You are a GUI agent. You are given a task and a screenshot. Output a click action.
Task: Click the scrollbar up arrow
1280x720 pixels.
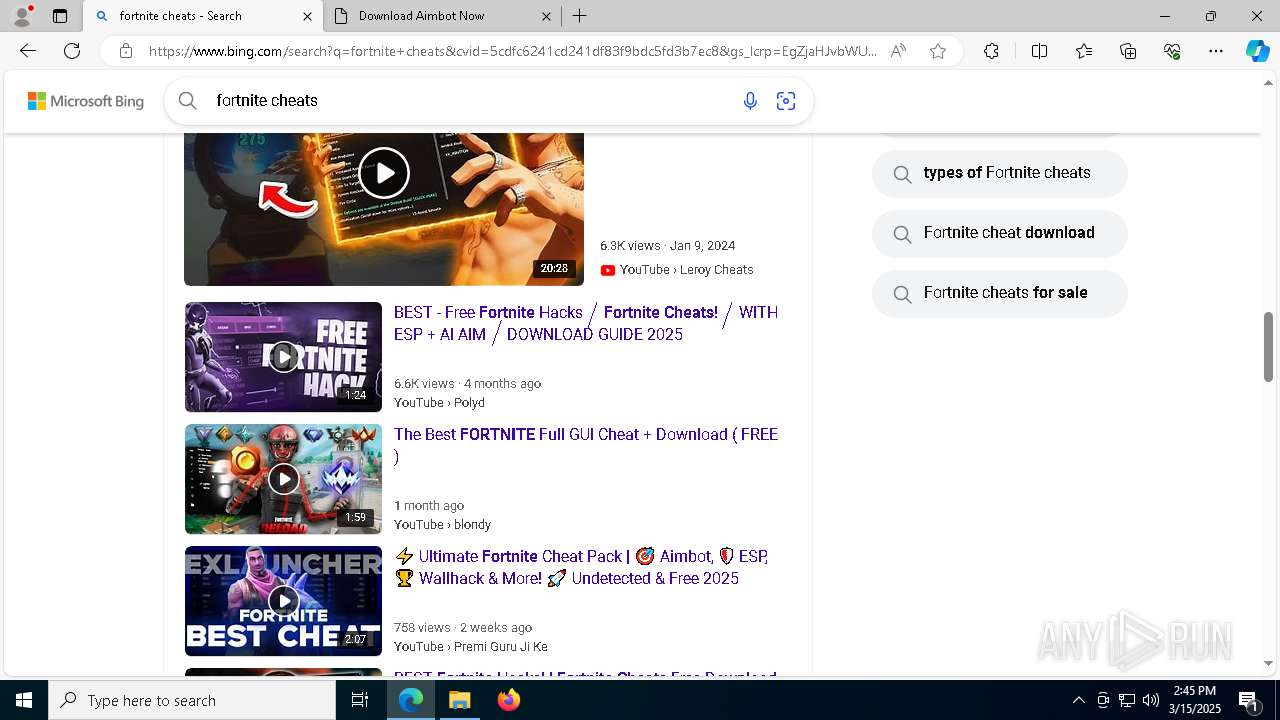point(1268,83)
